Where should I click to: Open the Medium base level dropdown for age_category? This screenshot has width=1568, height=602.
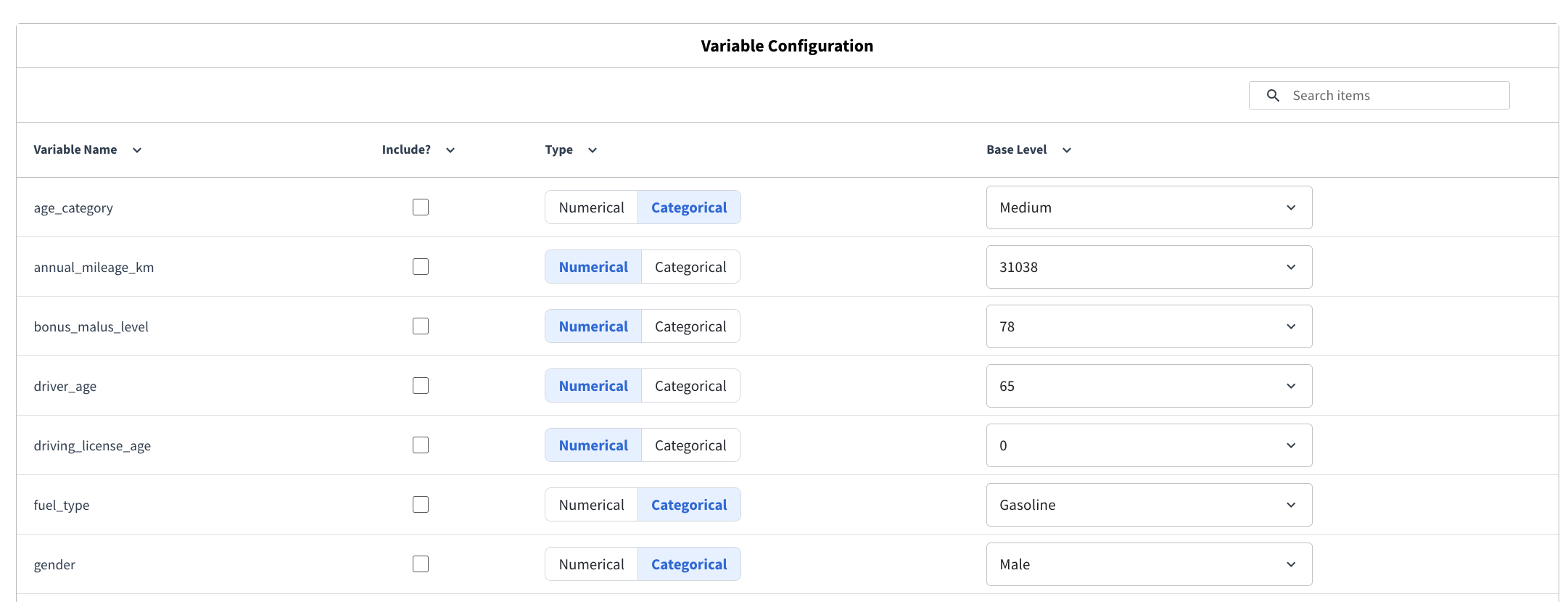pos(1148,207)
